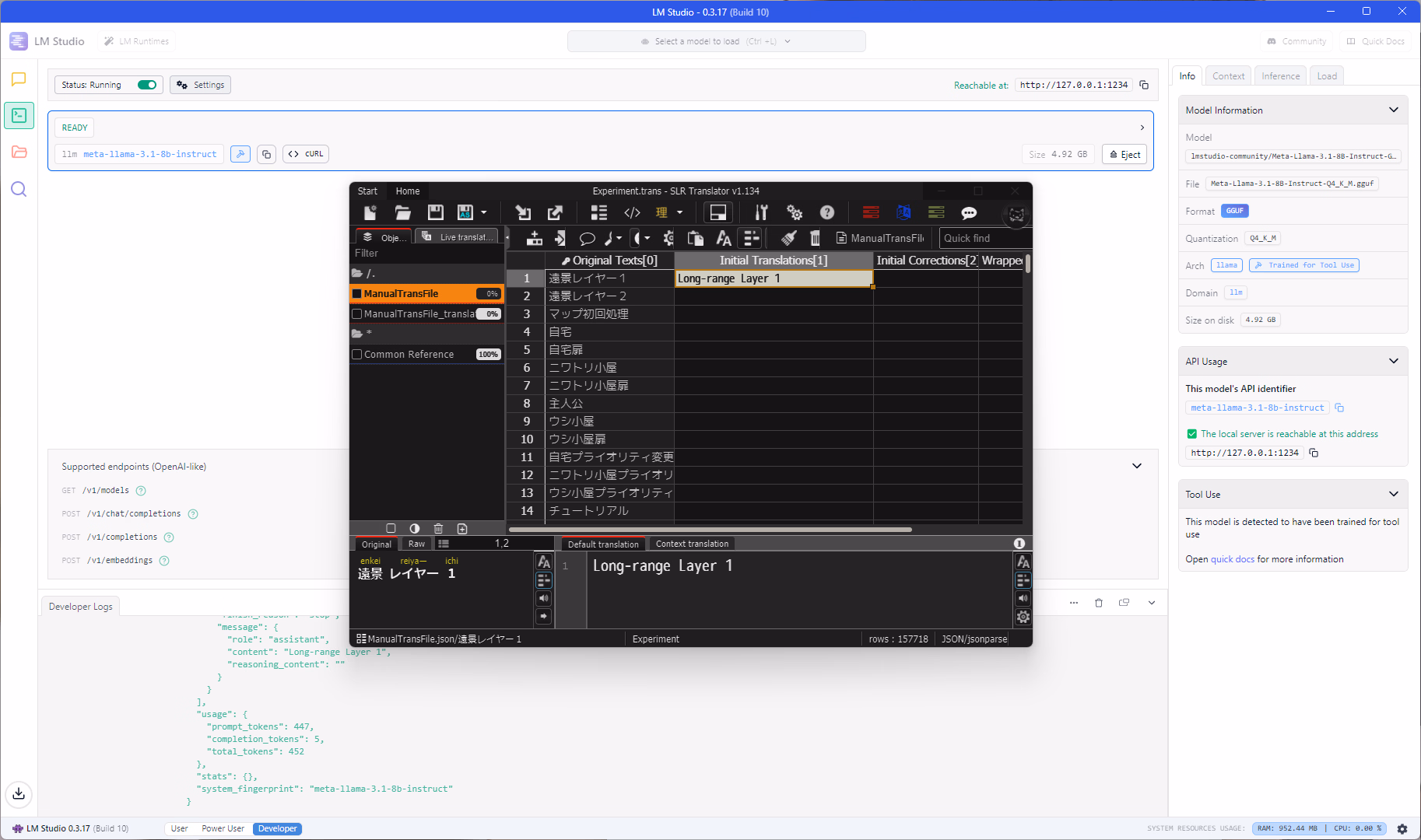The height and width of the screenshot is (840, 1421).
Task: Click the font size icon in grid toolbar
Action: tap(724, 238)
